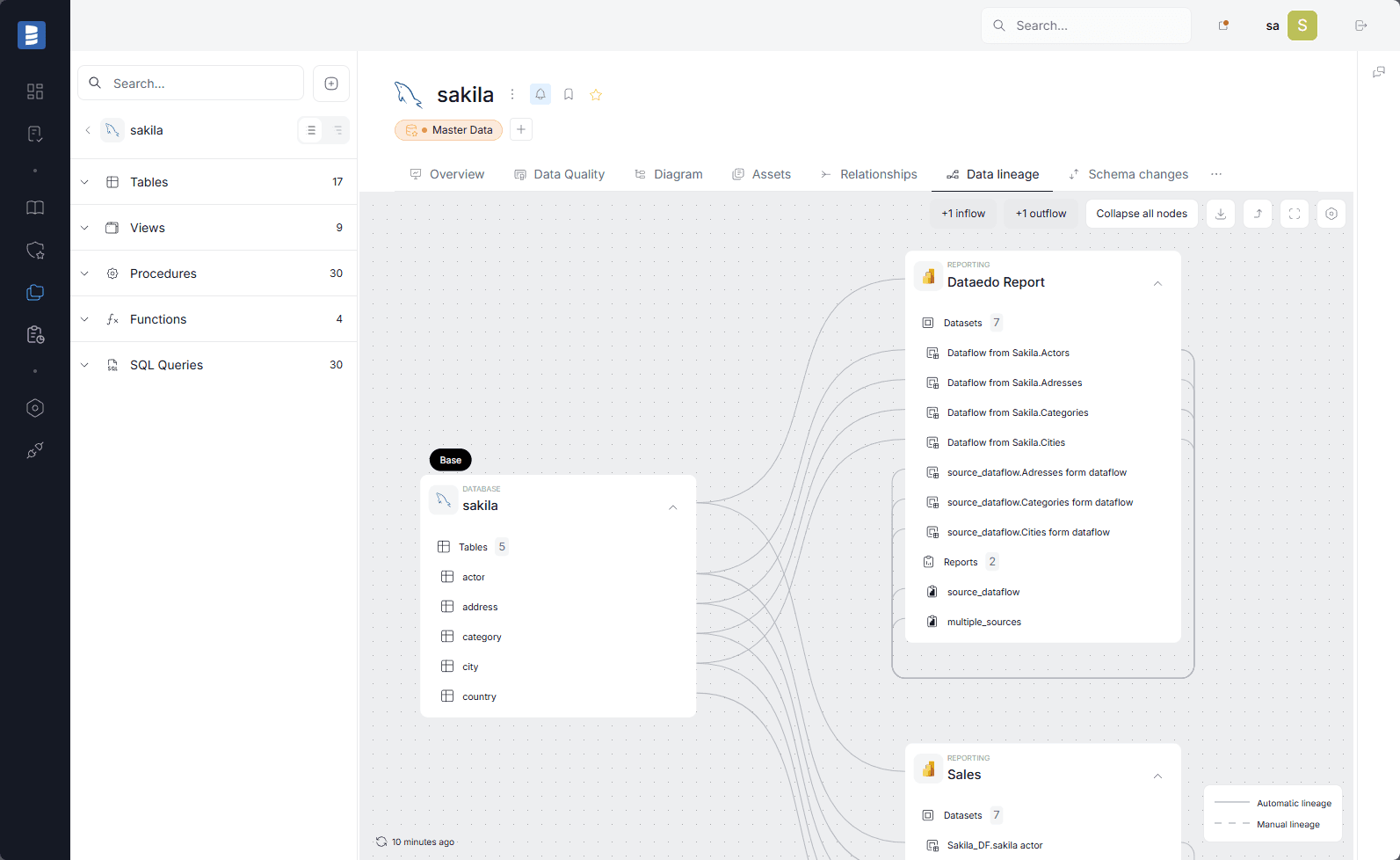Open the plug connections icon in sidebar
This screenshot has height=860, width=1400.
[x=35, y=450]
